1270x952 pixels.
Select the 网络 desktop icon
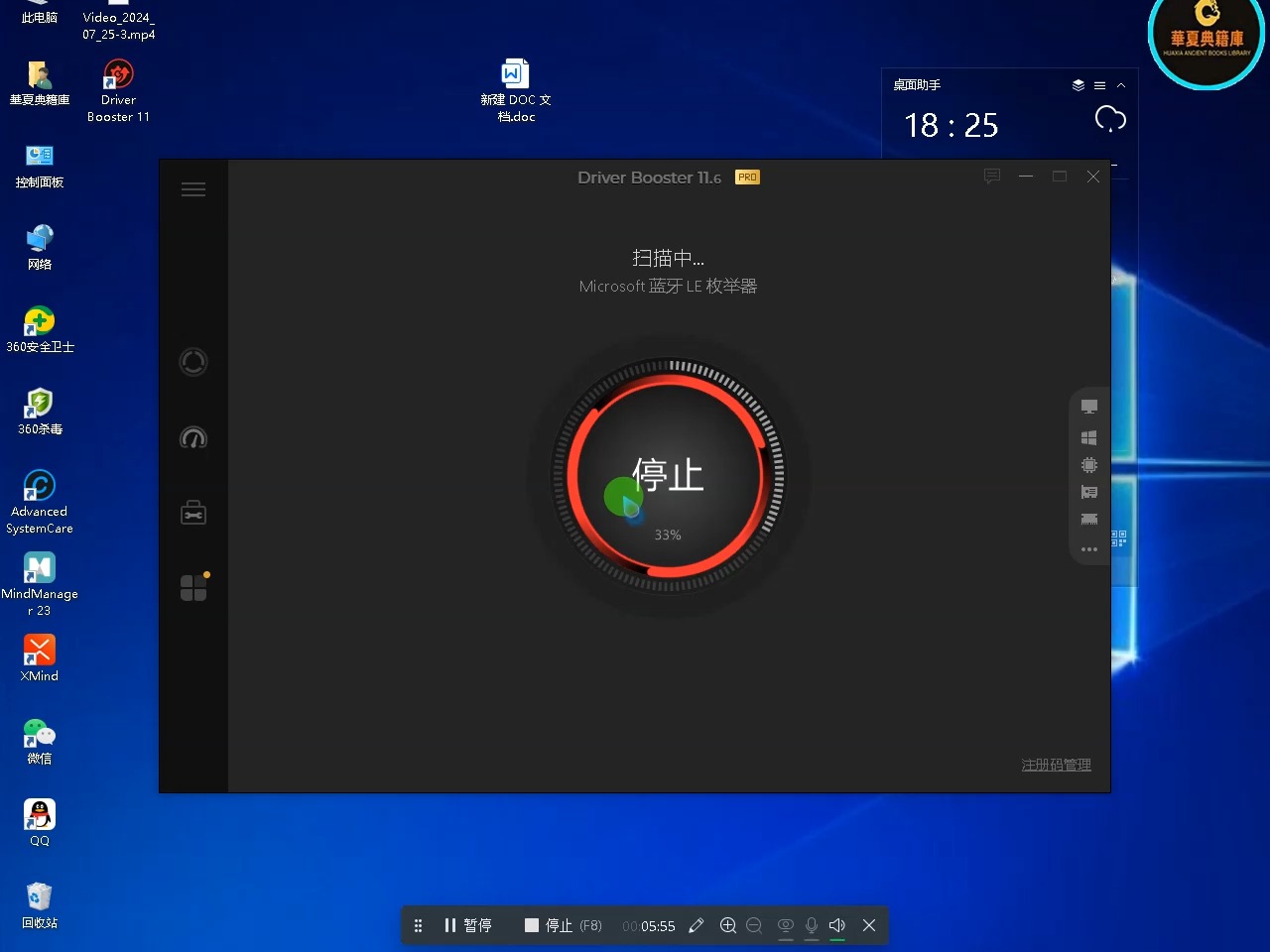point(40,248)
